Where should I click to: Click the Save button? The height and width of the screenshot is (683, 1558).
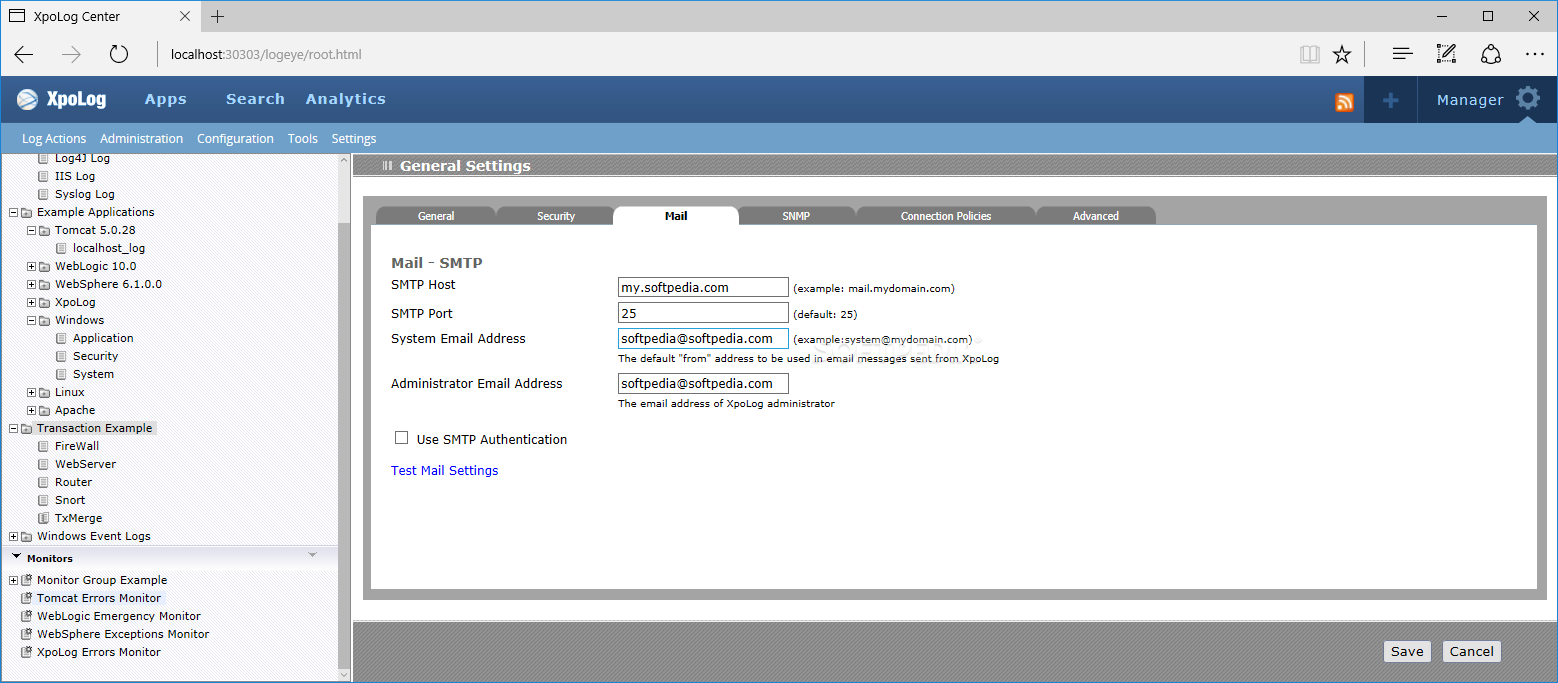(1407, 651)
